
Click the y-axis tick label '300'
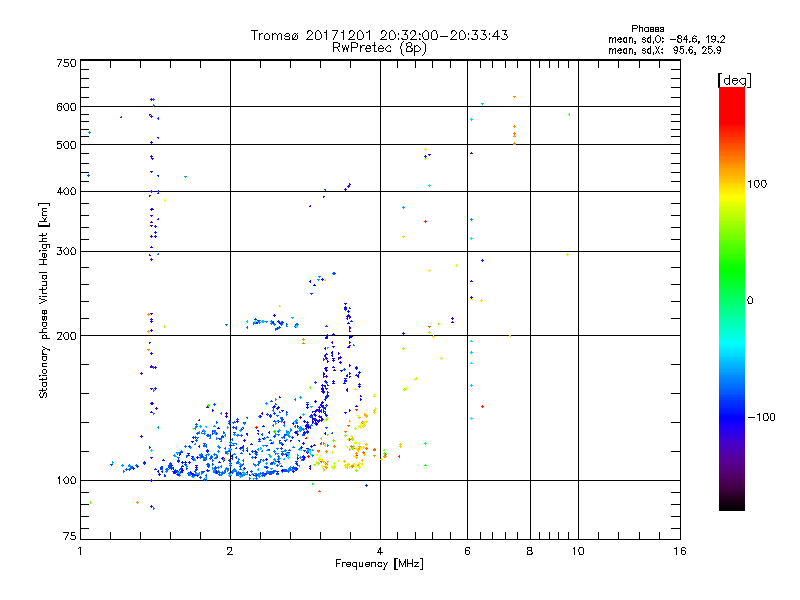point(66,252)
